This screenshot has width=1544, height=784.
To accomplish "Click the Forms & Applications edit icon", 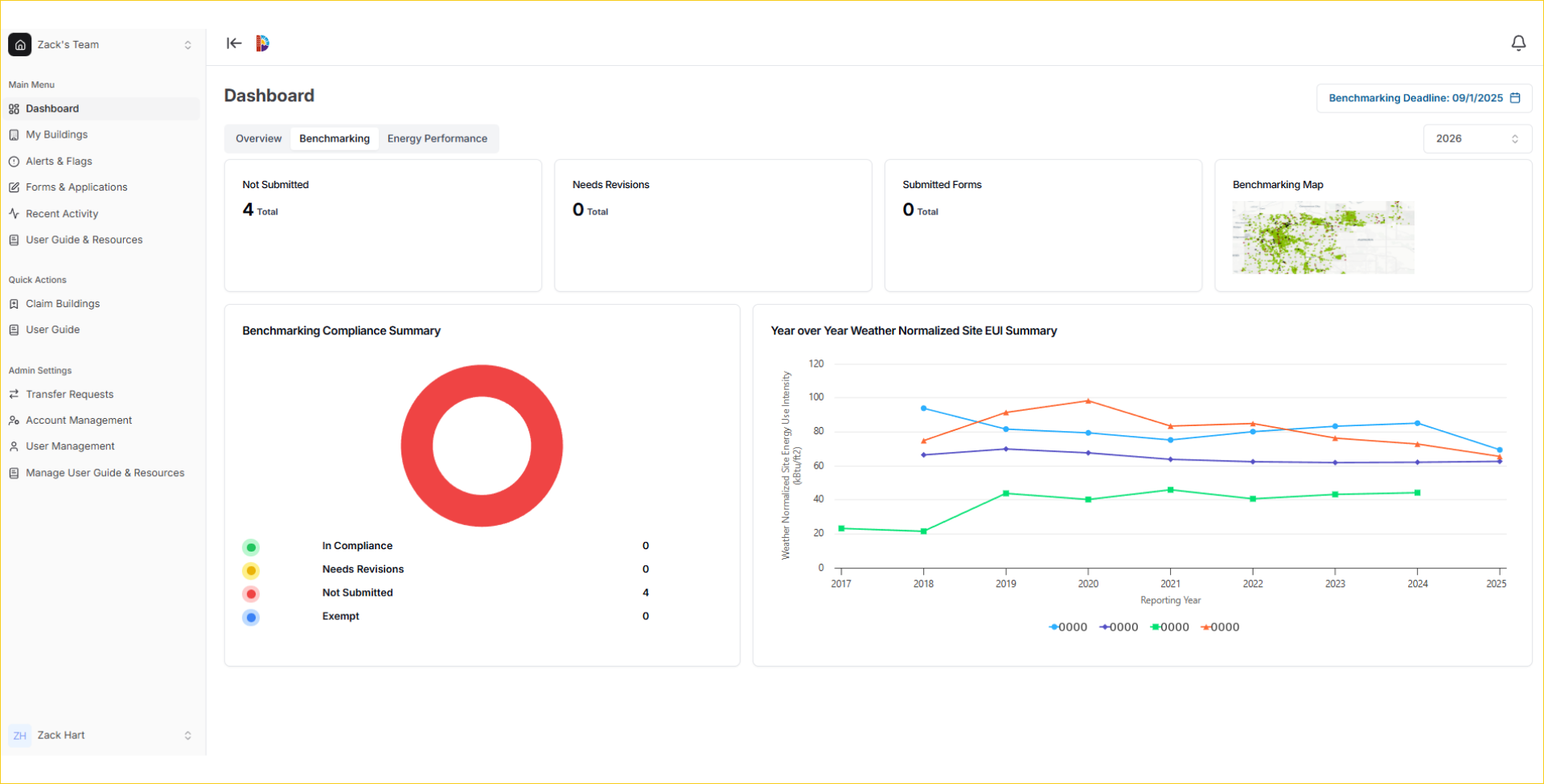I will 14,187.
